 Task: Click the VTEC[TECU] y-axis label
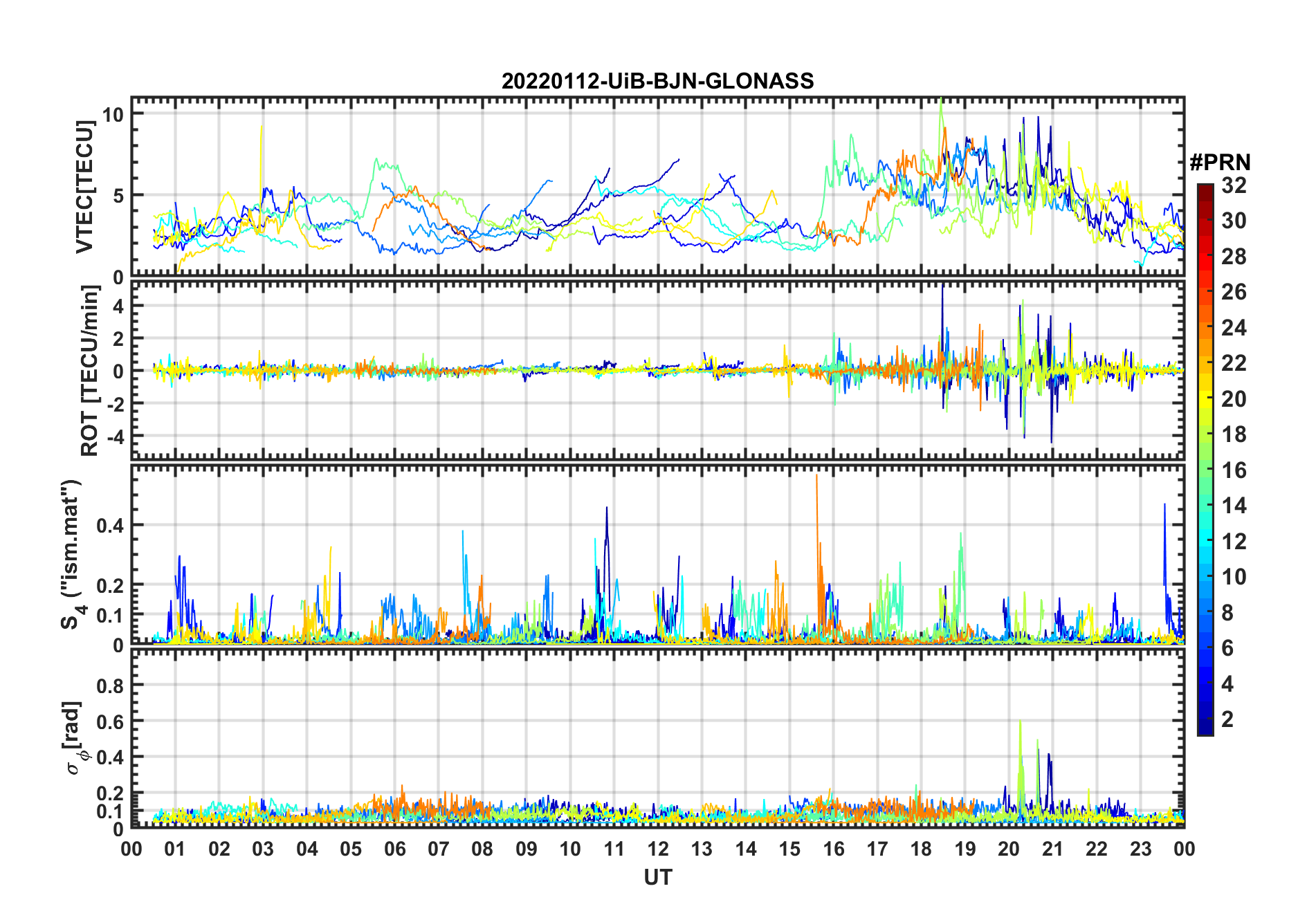pyautogui.click(x=84, y=187)
